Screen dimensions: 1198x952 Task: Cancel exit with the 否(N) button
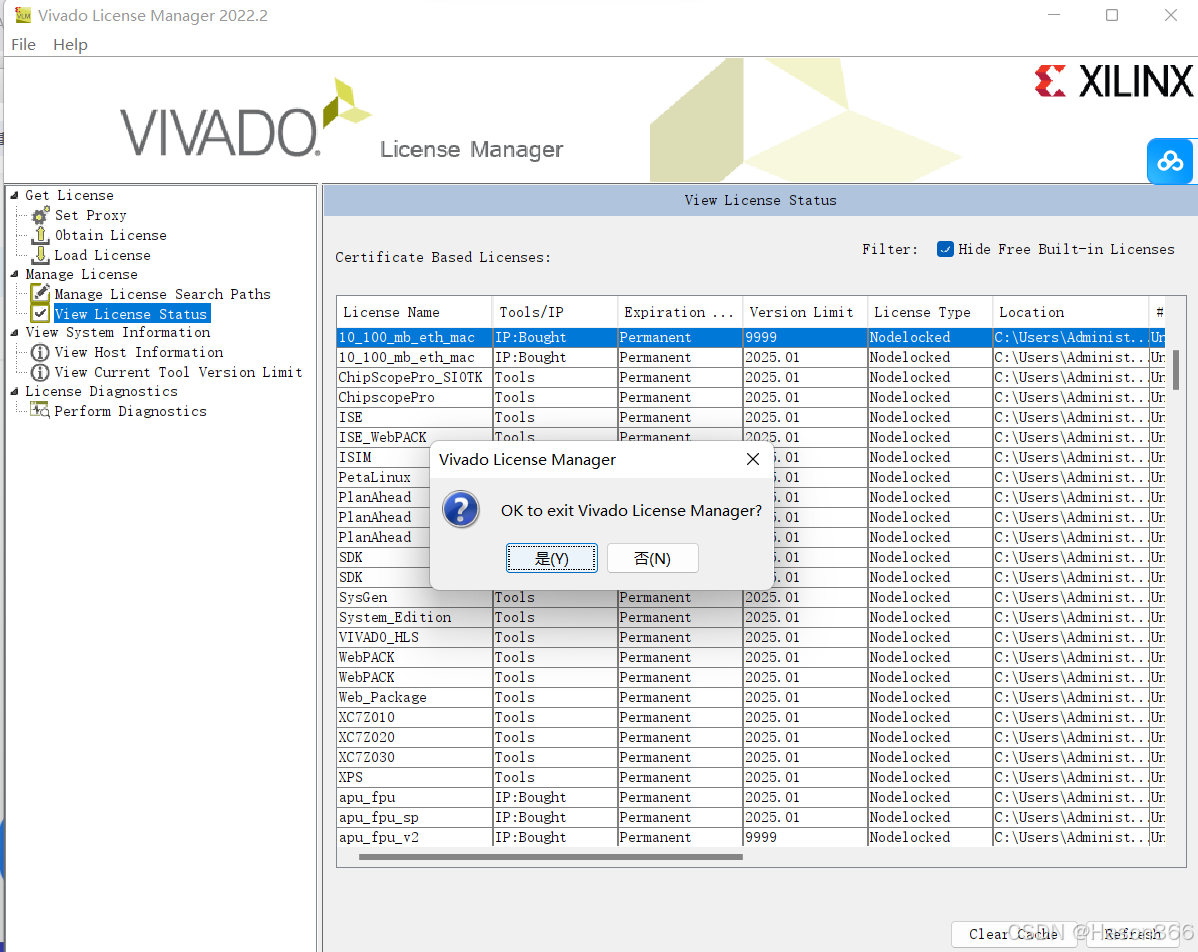(652, 559)
